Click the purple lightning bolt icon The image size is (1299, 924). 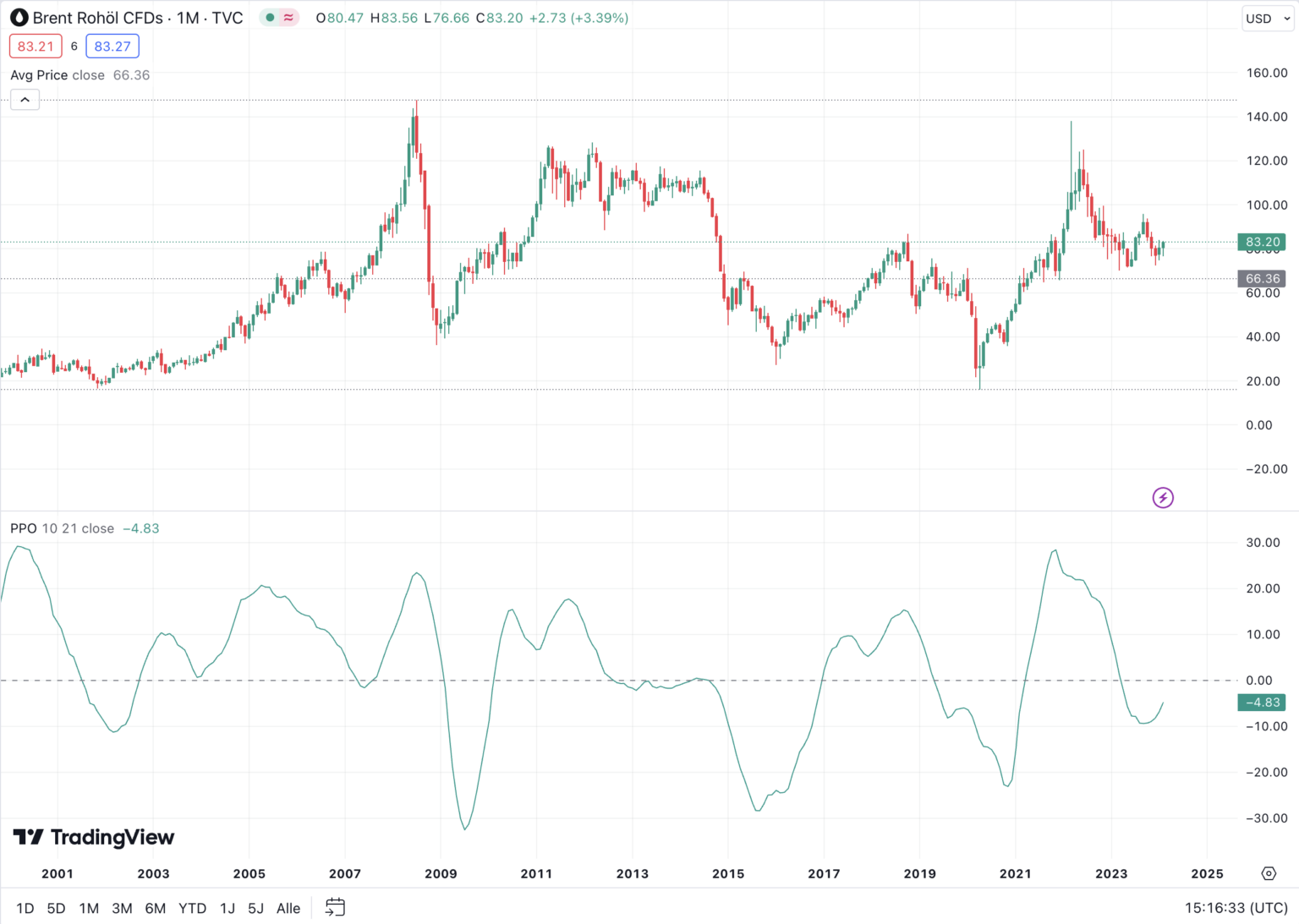tap(1163, 498)
